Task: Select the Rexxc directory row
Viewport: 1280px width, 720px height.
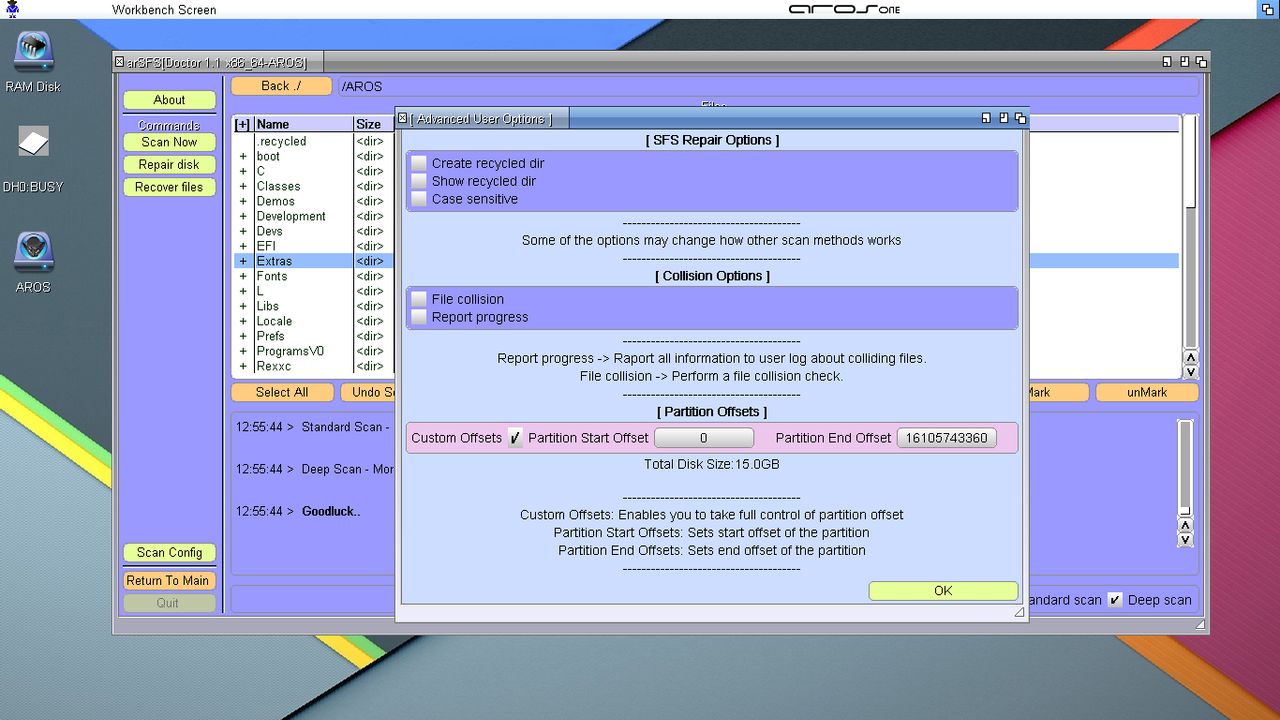Action: [x=314, y=366]
